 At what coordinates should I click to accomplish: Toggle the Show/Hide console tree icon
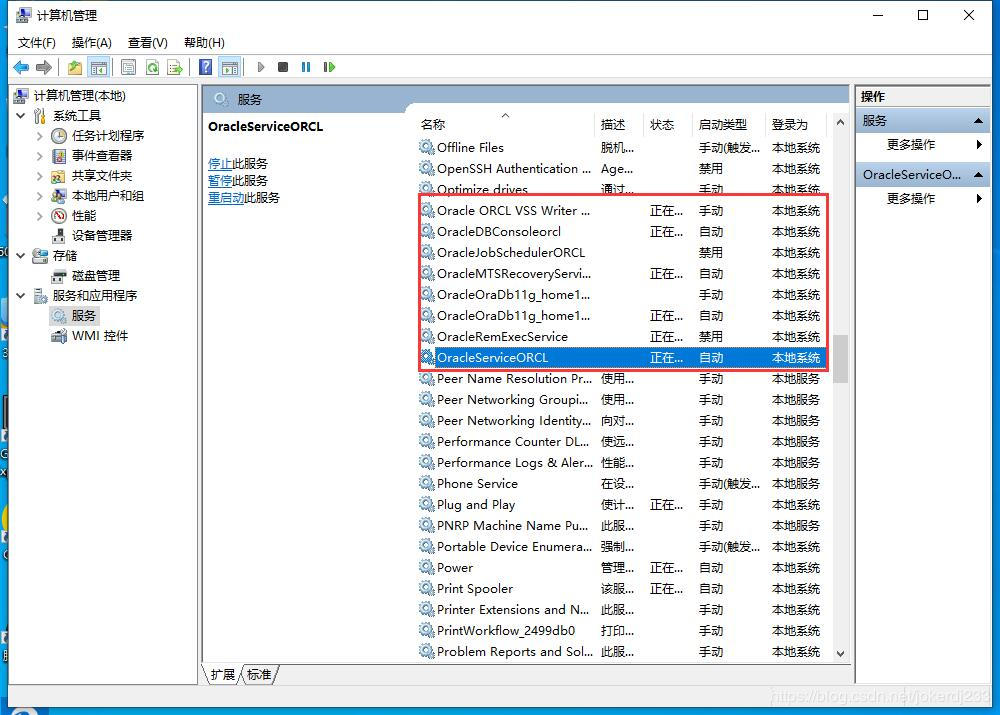[99, 67]
